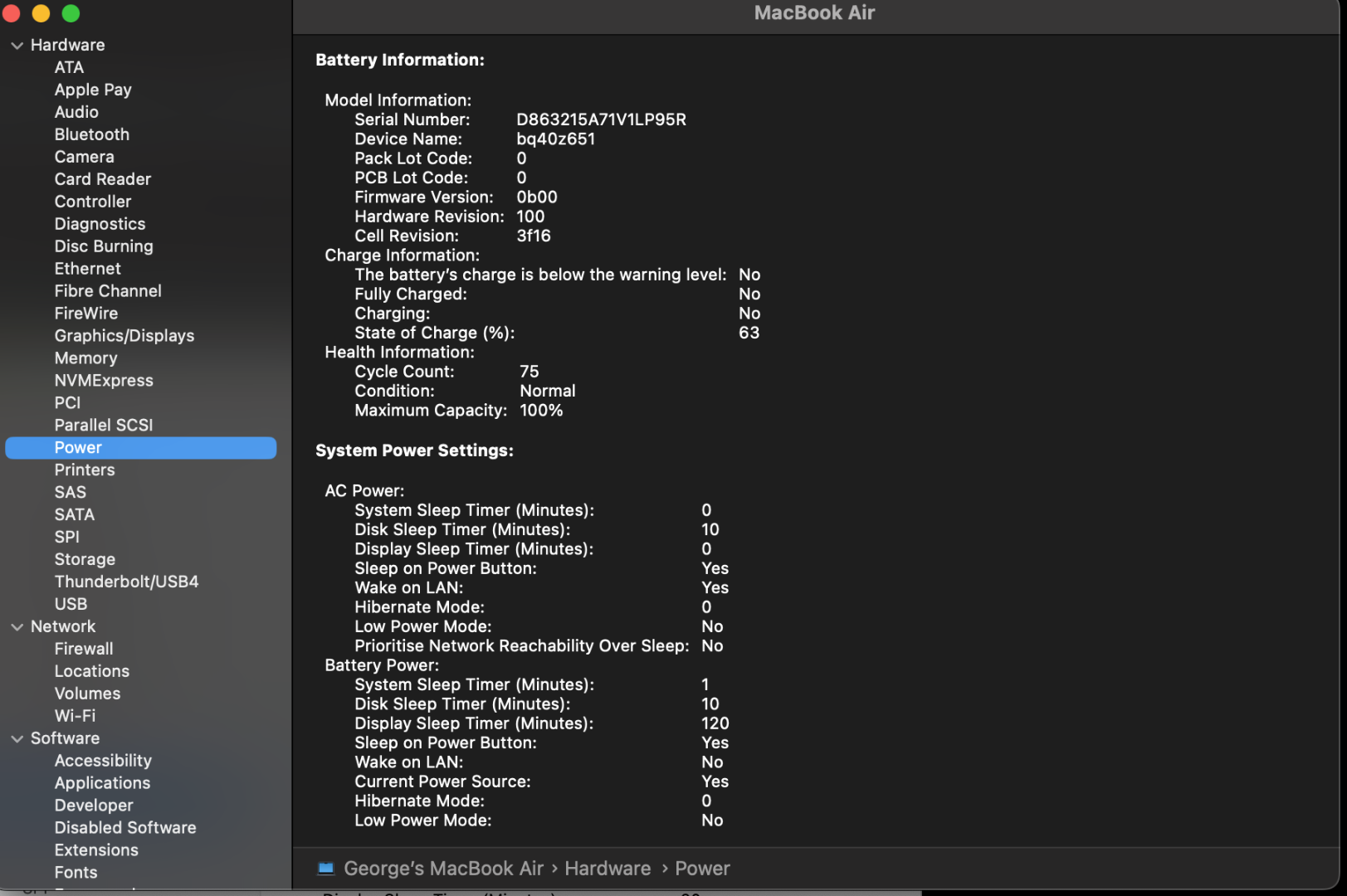Select Parallel SCSI in the sidebar

pyautogui.click(x=104, y=425)
